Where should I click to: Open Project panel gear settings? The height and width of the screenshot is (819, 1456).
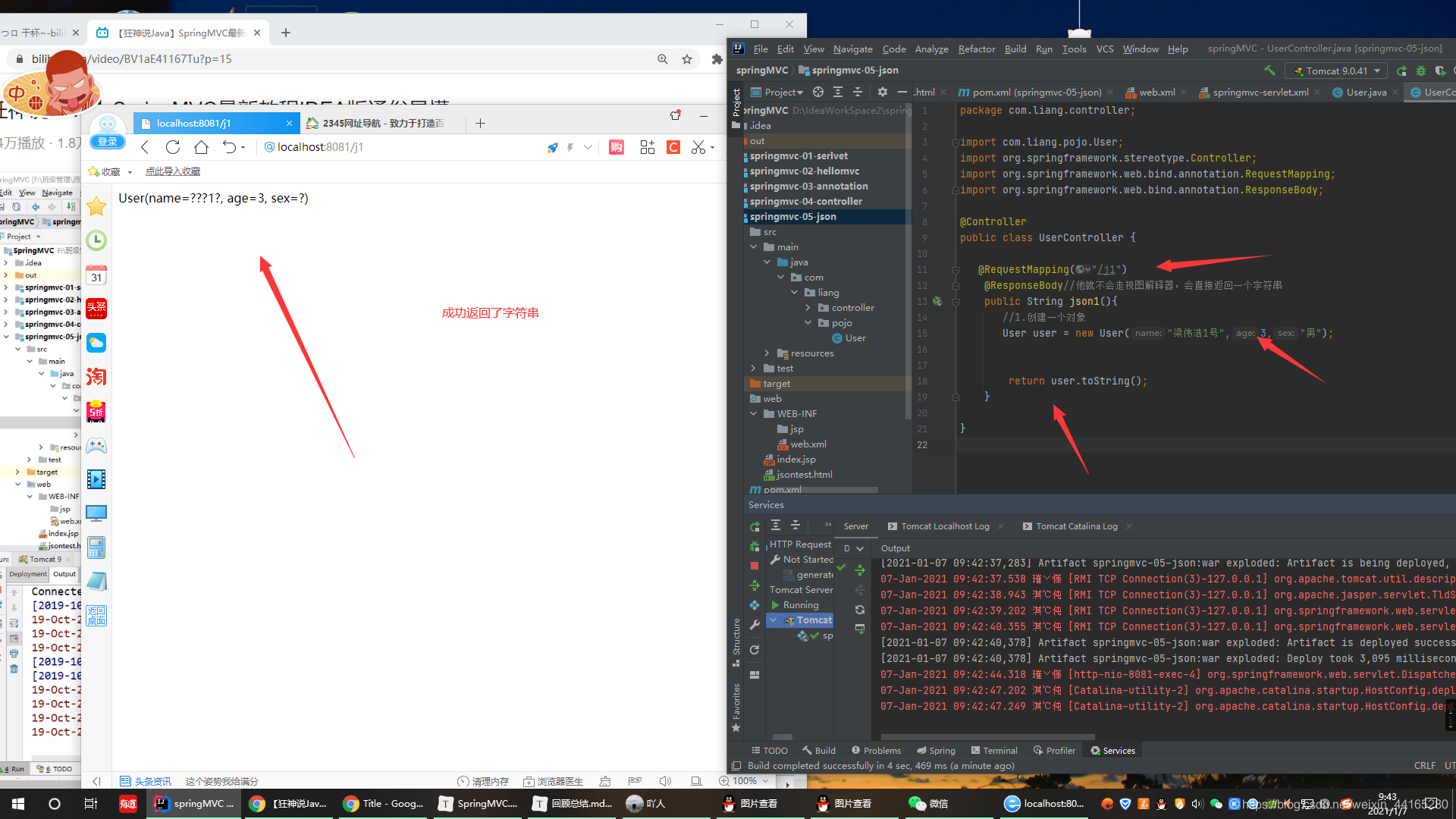tap(883, 92)
